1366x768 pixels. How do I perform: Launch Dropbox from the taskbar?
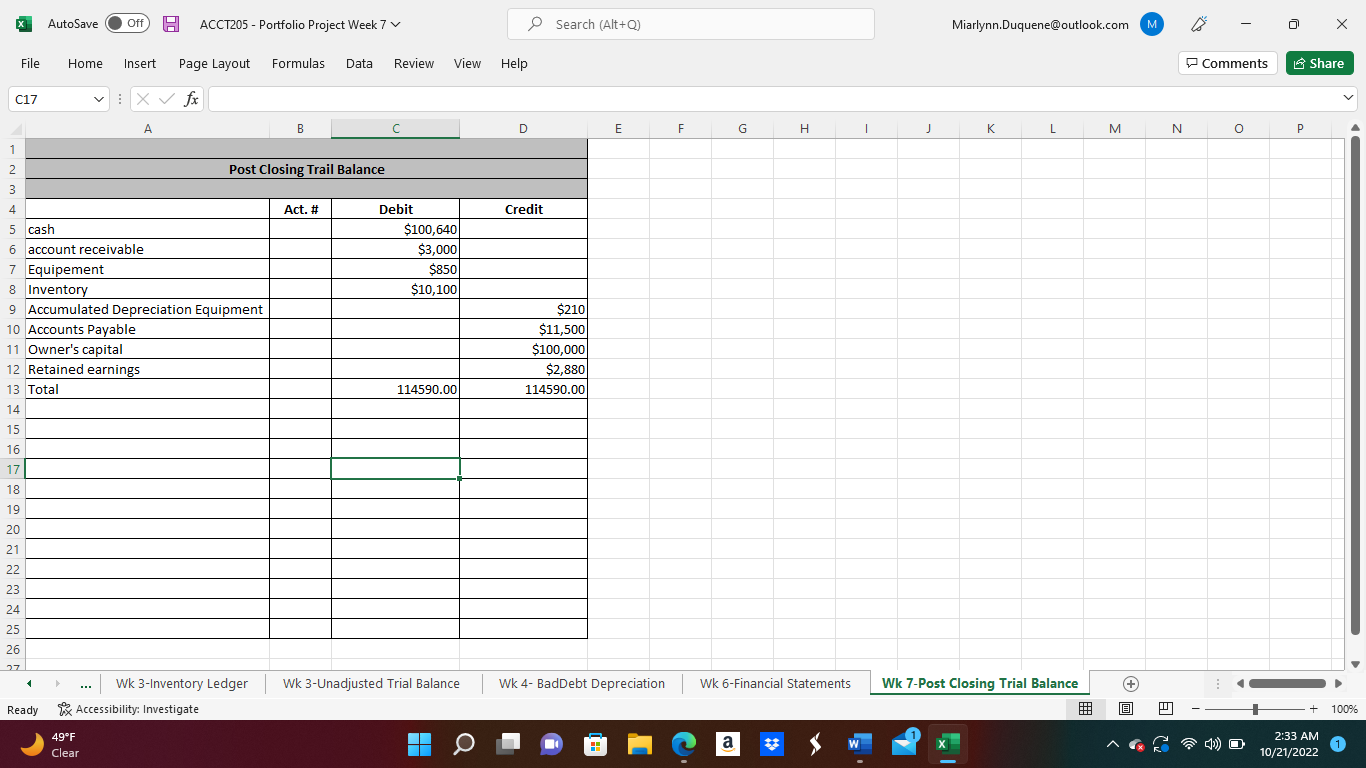pos(771,745)
